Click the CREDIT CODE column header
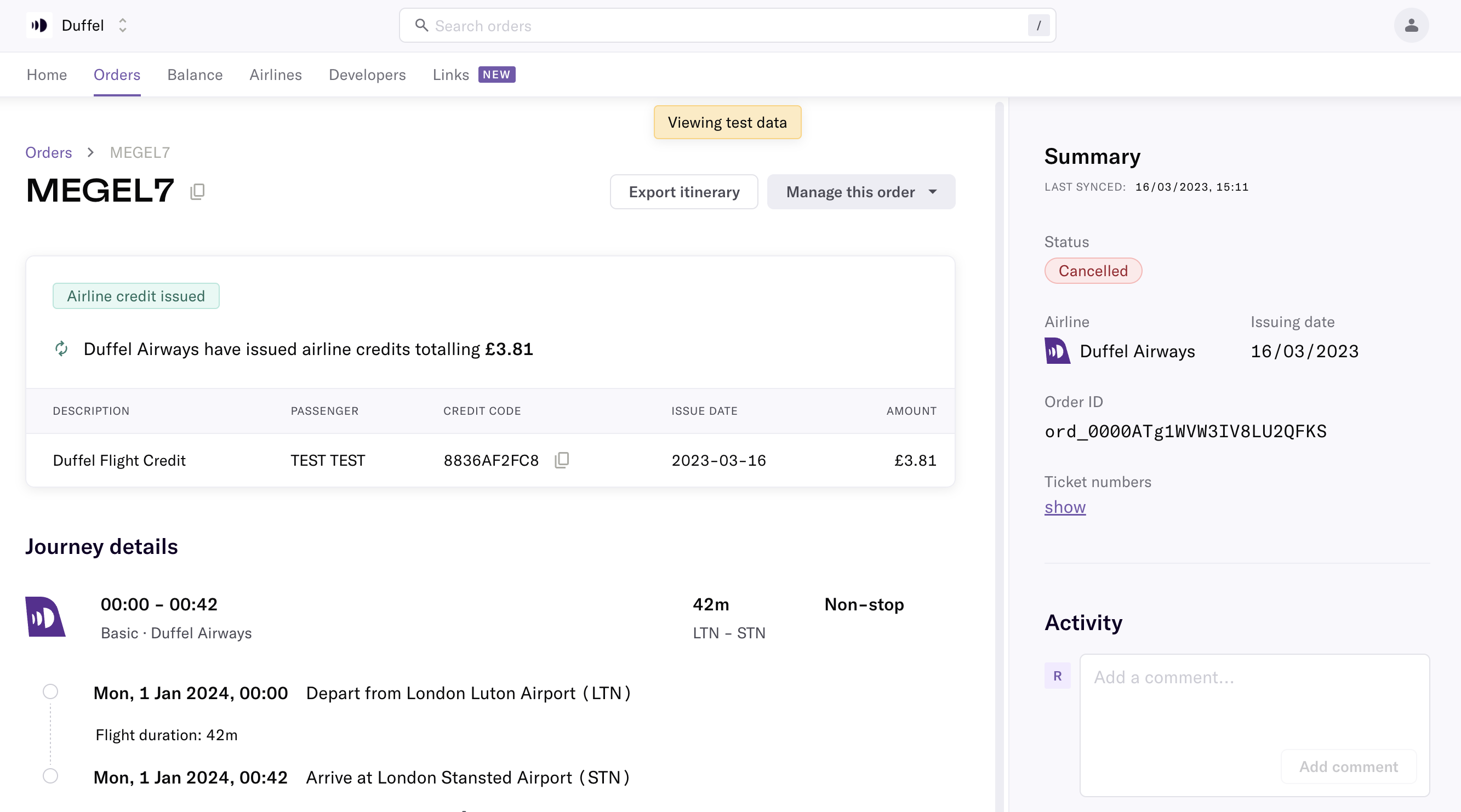 (482, 411)
